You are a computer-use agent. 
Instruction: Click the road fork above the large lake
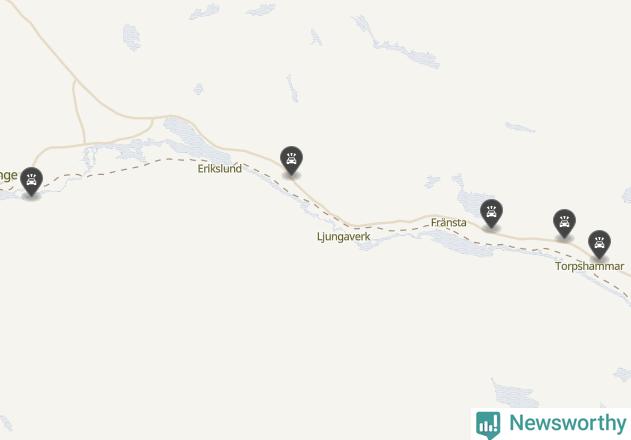(x=153, y=119)
